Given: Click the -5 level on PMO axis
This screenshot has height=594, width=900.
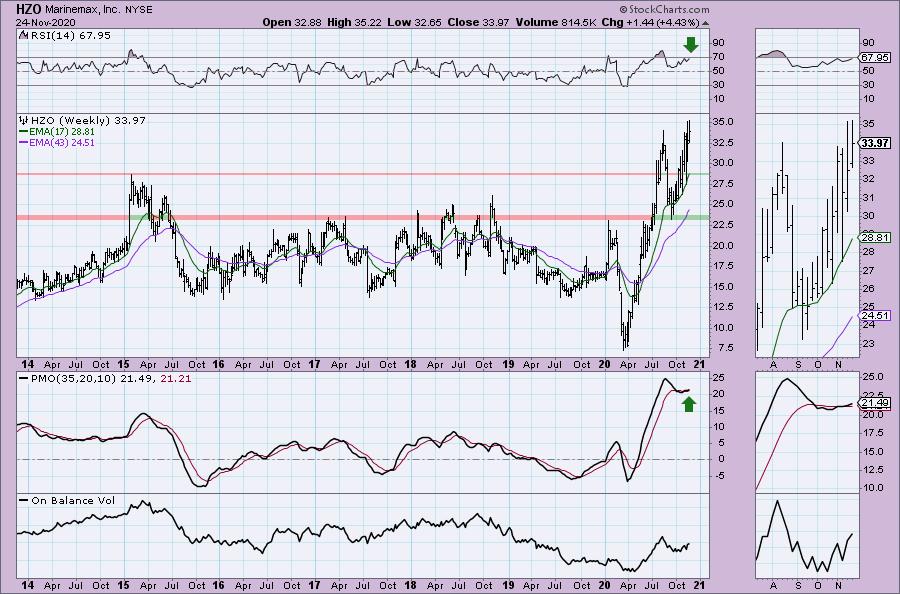Looking at the screenshot, I should pyautogui.click(x=719, y=475).
